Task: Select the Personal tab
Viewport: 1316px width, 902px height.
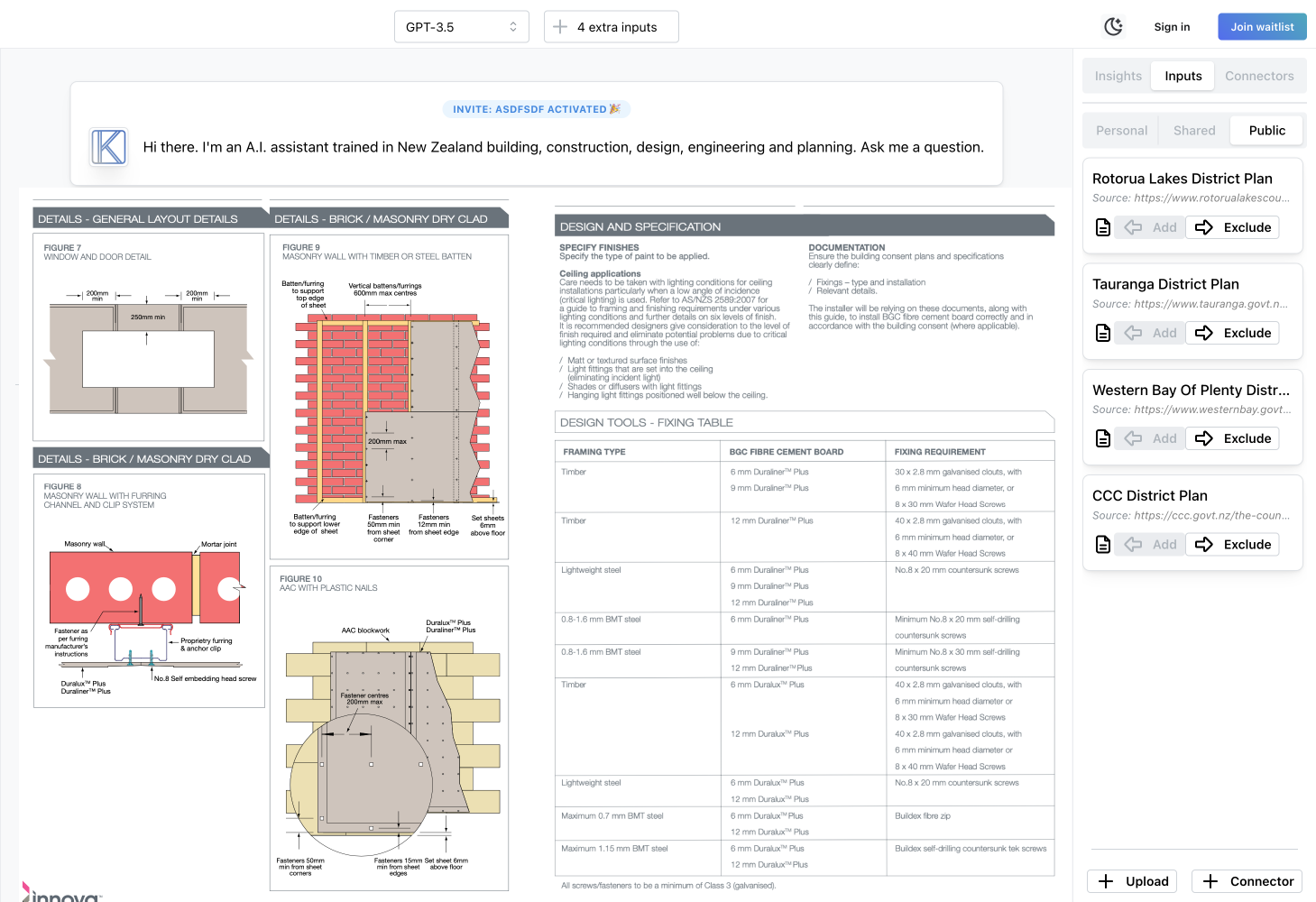Action: point(1121,131)
